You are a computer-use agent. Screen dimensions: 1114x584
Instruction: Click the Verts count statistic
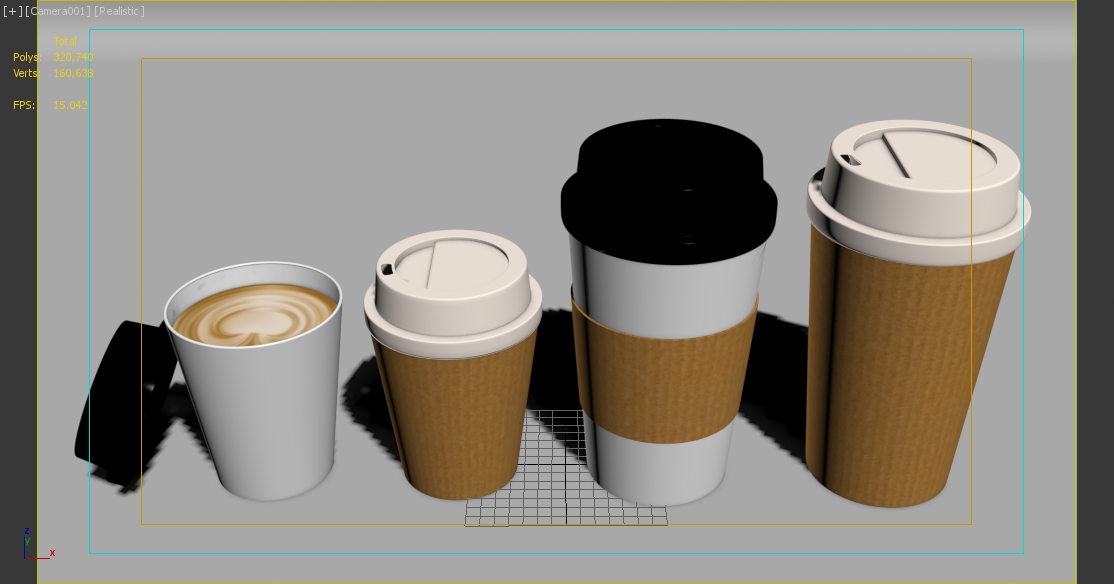(72, 73)
